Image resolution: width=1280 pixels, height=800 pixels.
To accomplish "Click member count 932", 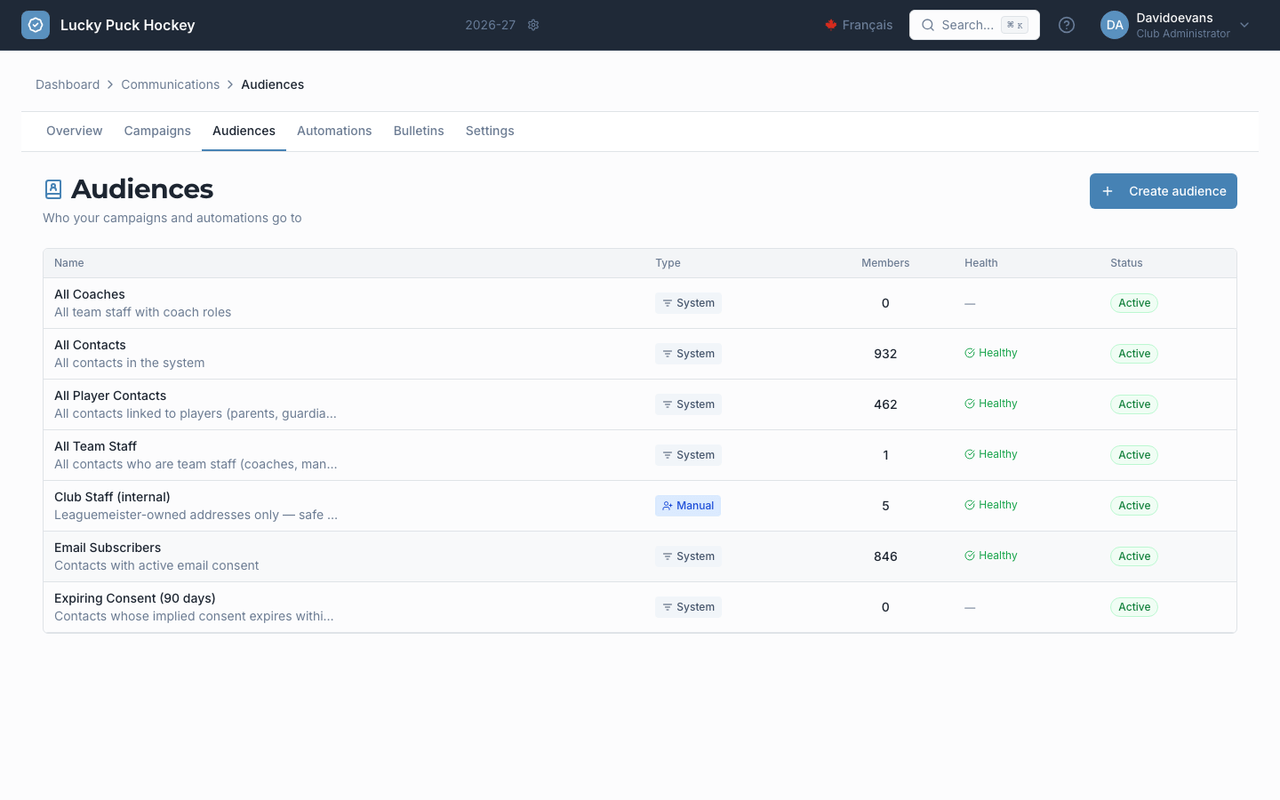I will [885, 354].
